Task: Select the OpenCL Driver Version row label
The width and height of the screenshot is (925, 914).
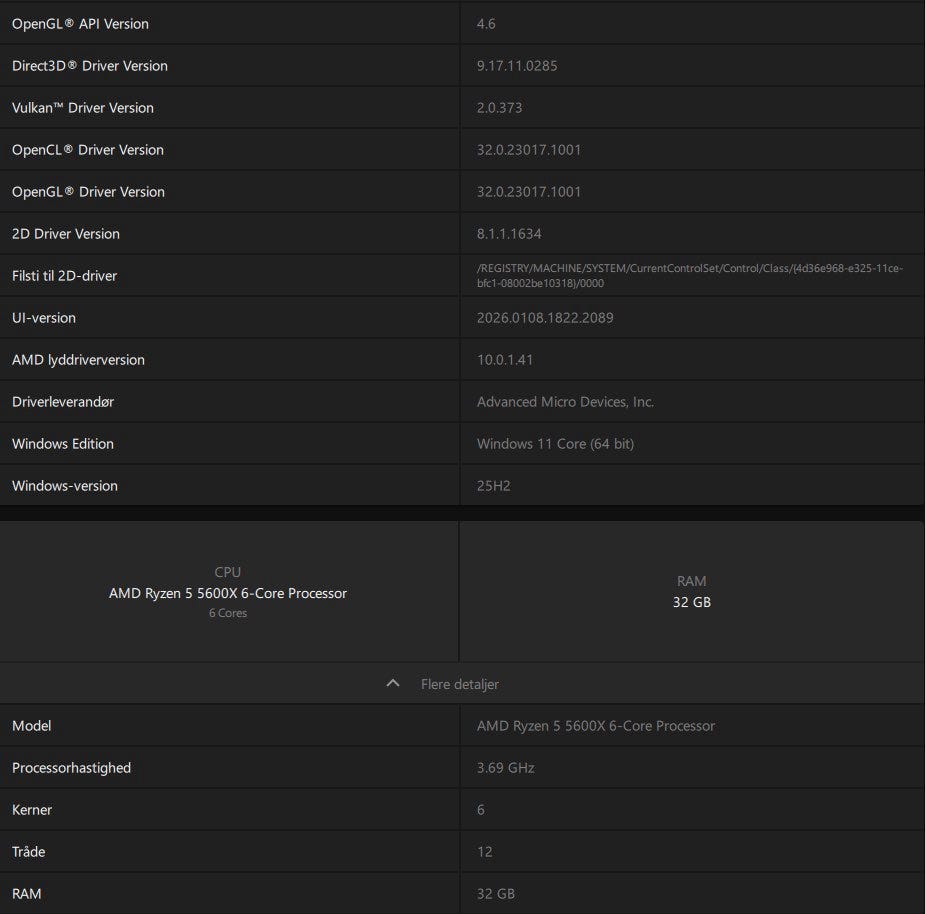Action: click(x=88, y=150)
